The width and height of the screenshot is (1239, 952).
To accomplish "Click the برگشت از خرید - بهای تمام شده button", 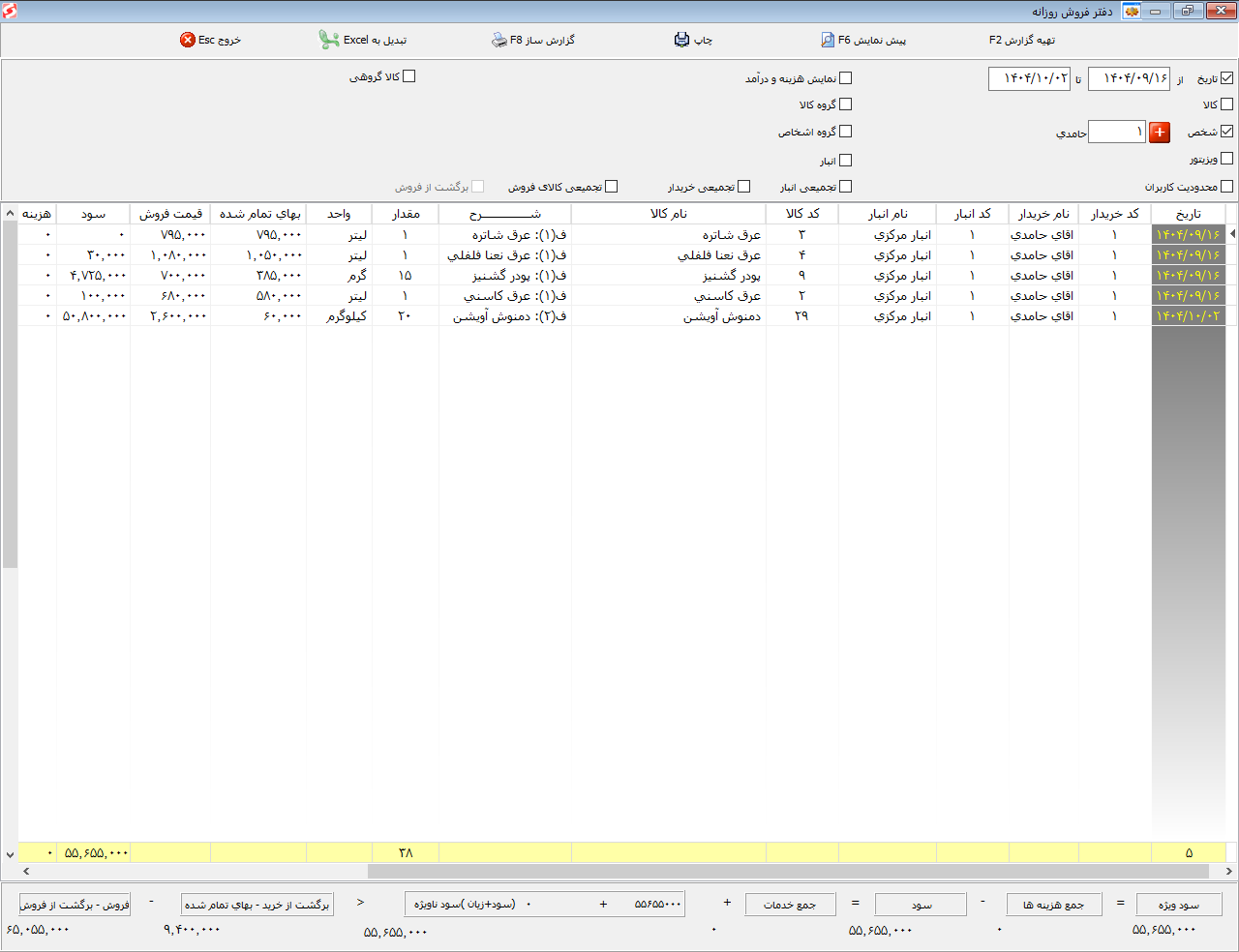I will click(257, 905).
